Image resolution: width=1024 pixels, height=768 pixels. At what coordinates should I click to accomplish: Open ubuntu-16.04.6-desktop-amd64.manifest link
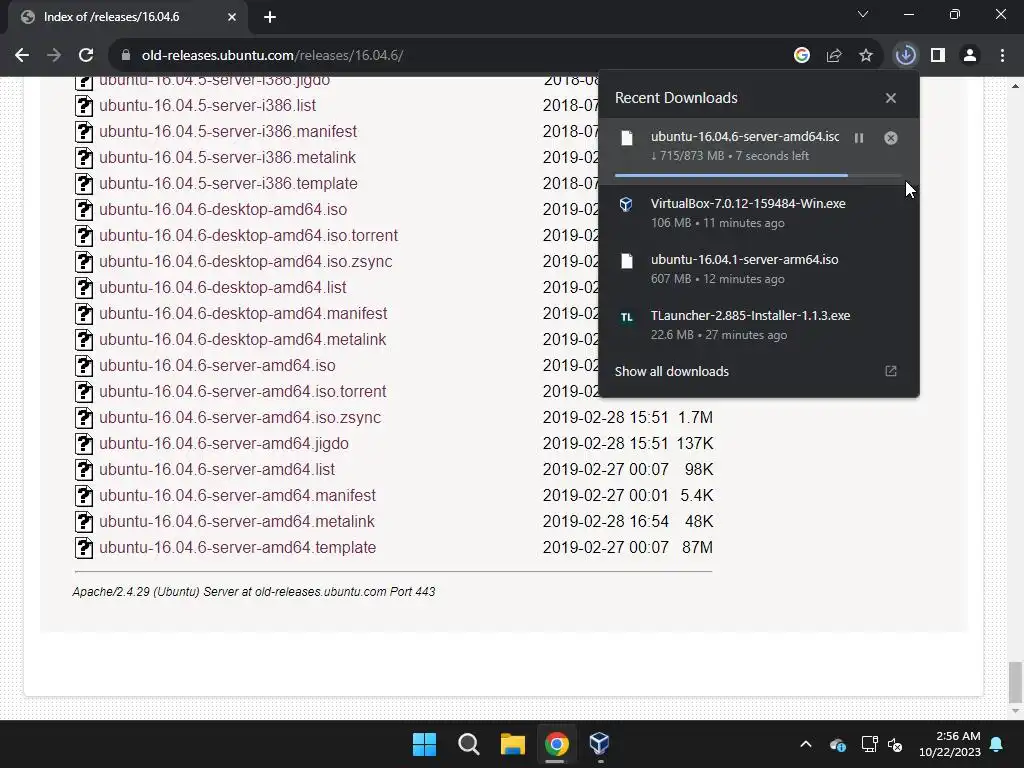[x=243, y=313]
